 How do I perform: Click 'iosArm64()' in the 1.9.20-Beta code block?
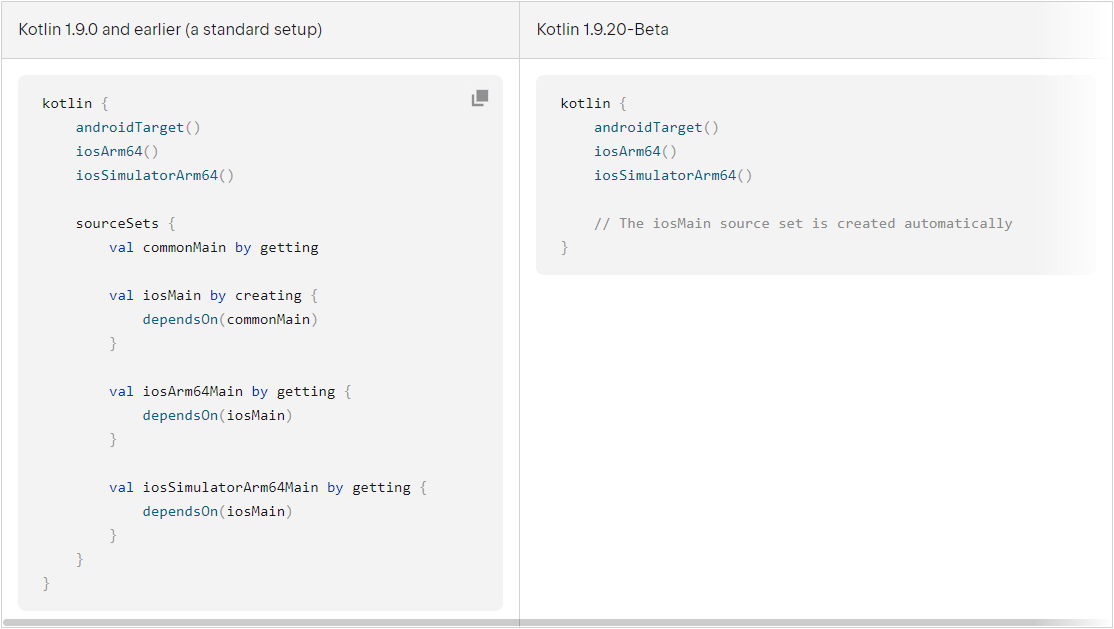[x=635, y=151]
